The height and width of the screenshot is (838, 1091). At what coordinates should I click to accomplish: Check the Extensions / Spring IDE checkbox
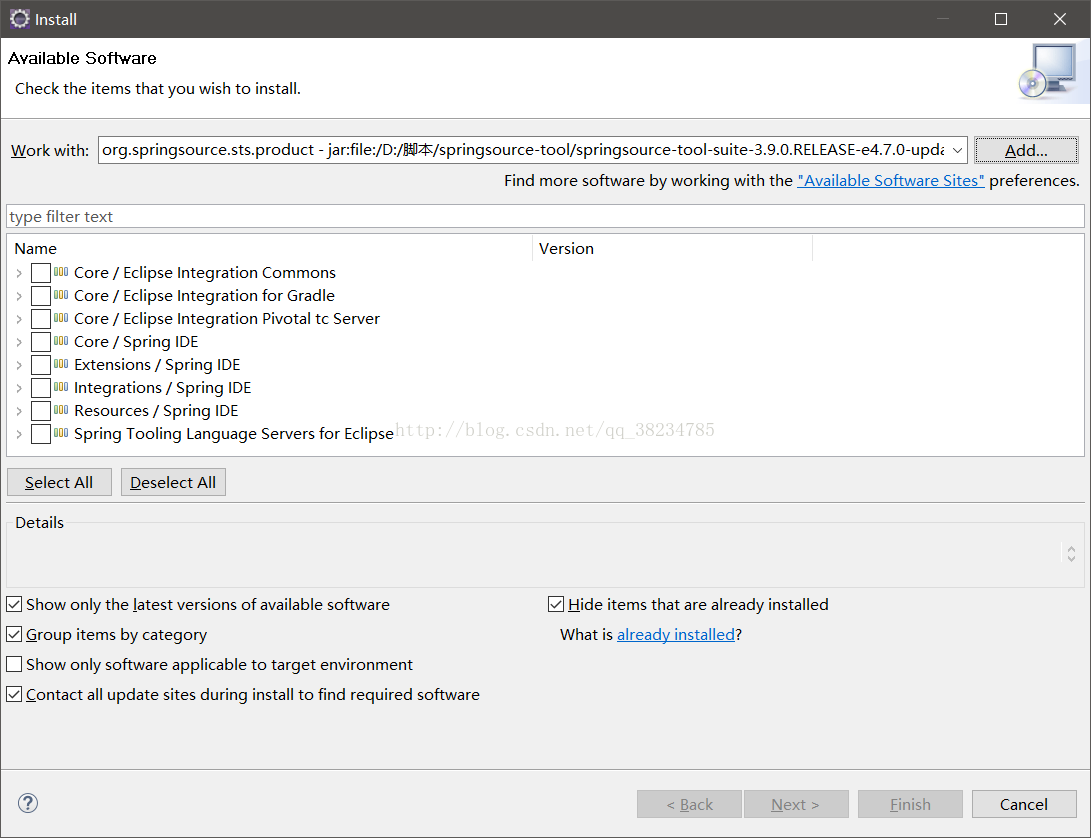coord(41,365)
